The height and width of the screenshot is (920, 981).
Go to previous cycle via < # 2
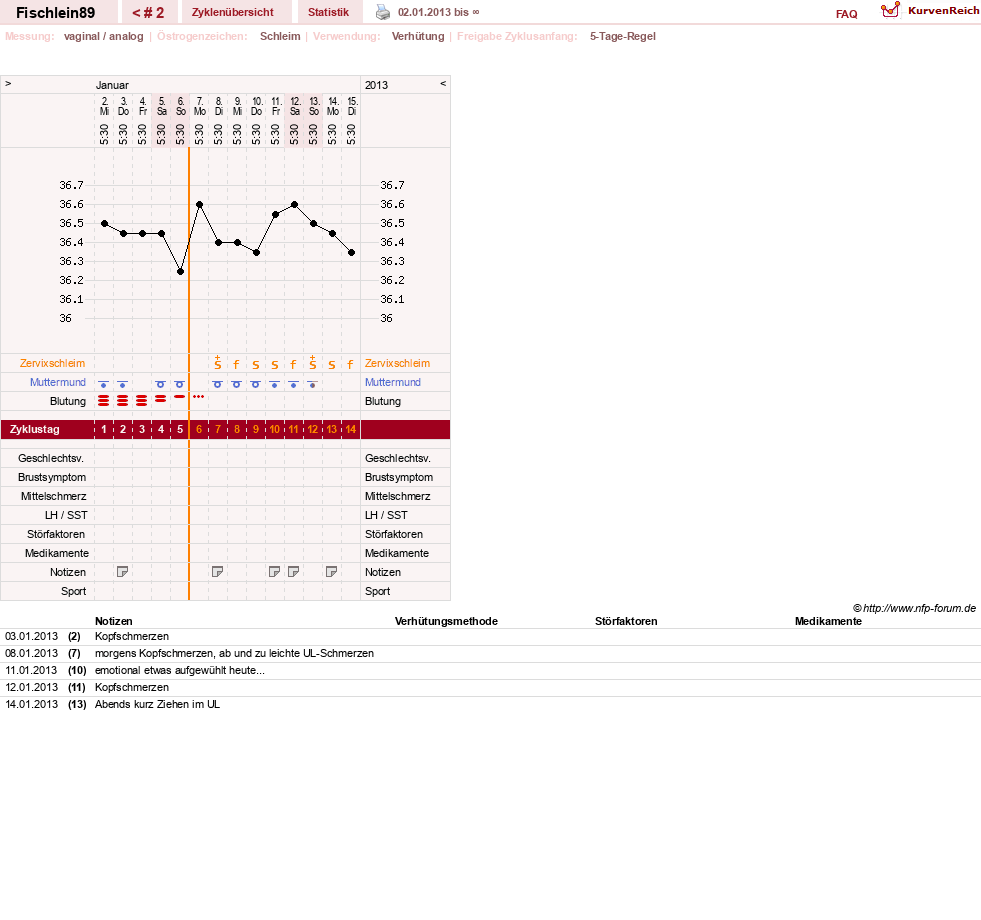pos(148,13)
